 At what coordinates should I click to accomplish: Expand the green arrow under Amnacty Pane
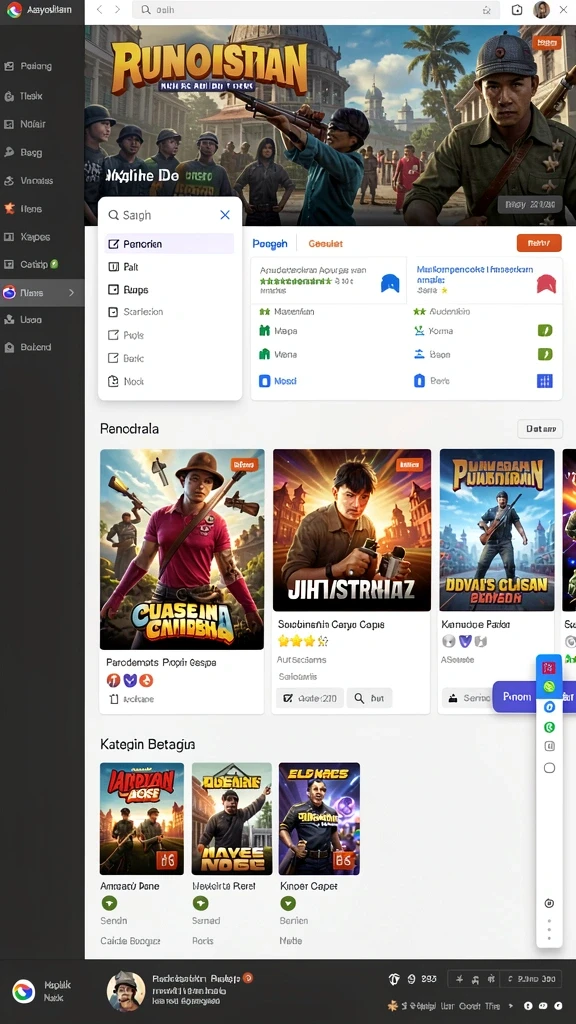pyautogui.click(x=109, y=903)
